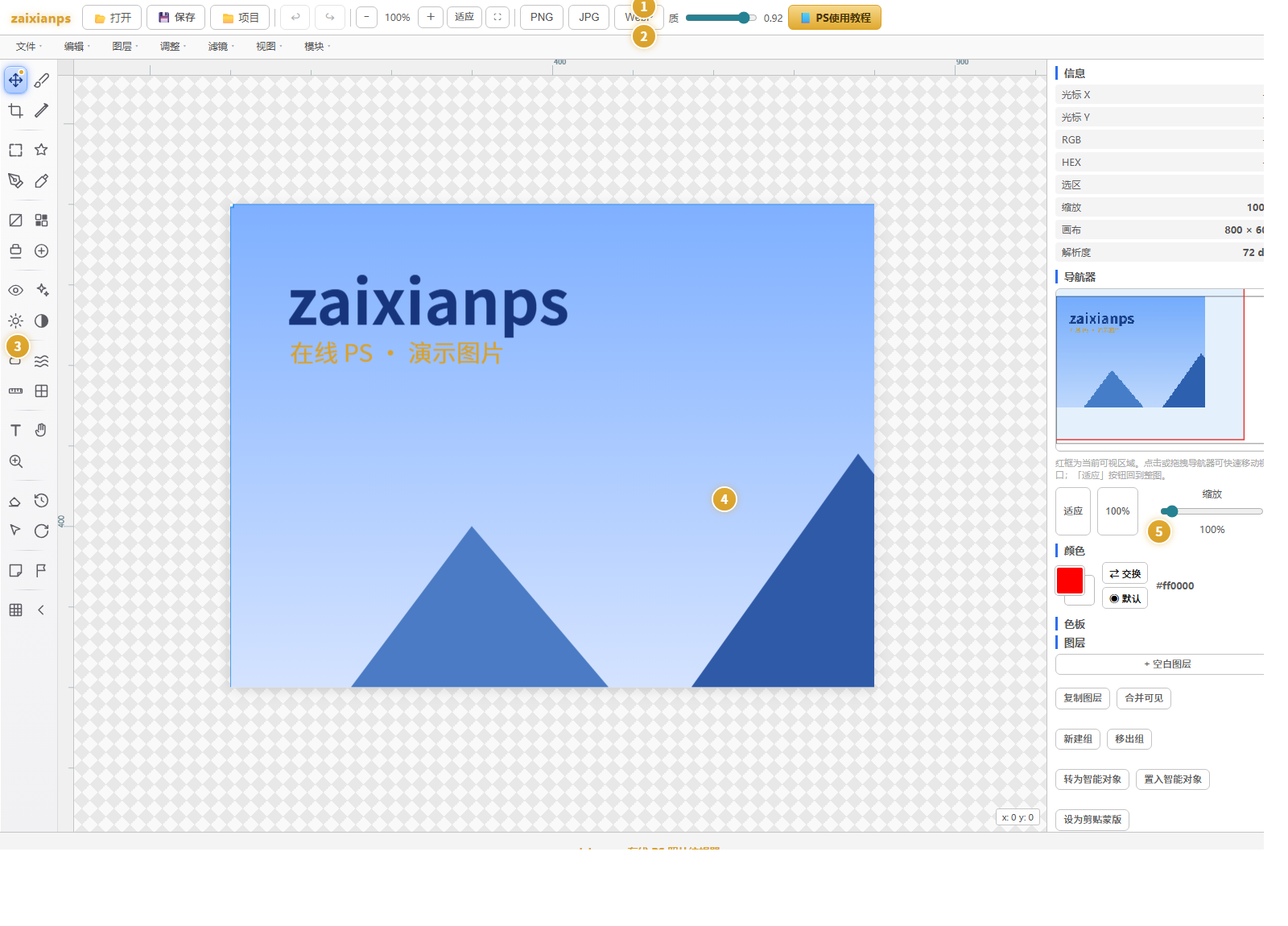Image resolution: width=1288 pixels, height=926 pixels.
Task: Click the redo arrow button
Action: point(330,17)
